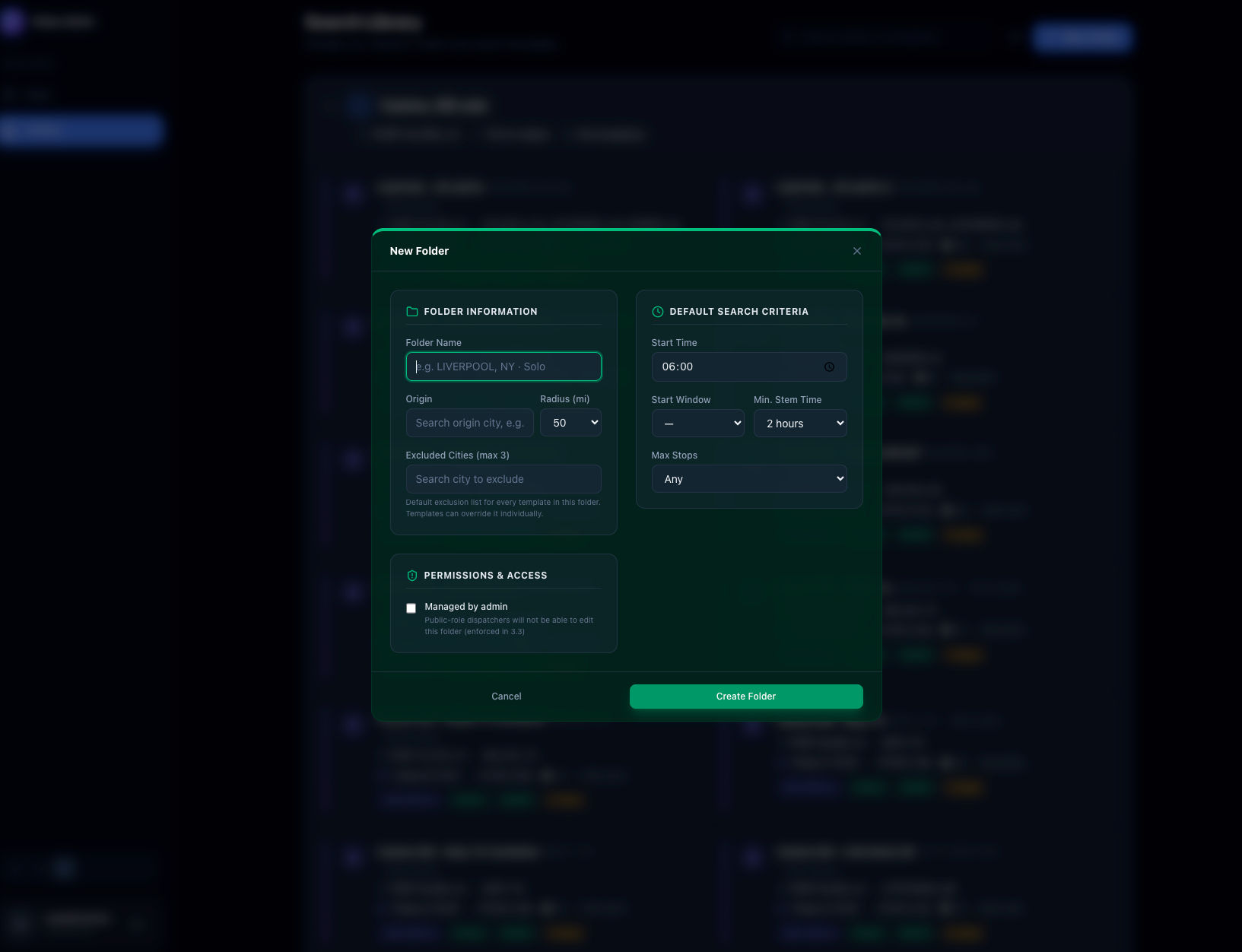Click the Origin city search field
The height and width of the screenshot is (952, 1242).
coord(469,423)
